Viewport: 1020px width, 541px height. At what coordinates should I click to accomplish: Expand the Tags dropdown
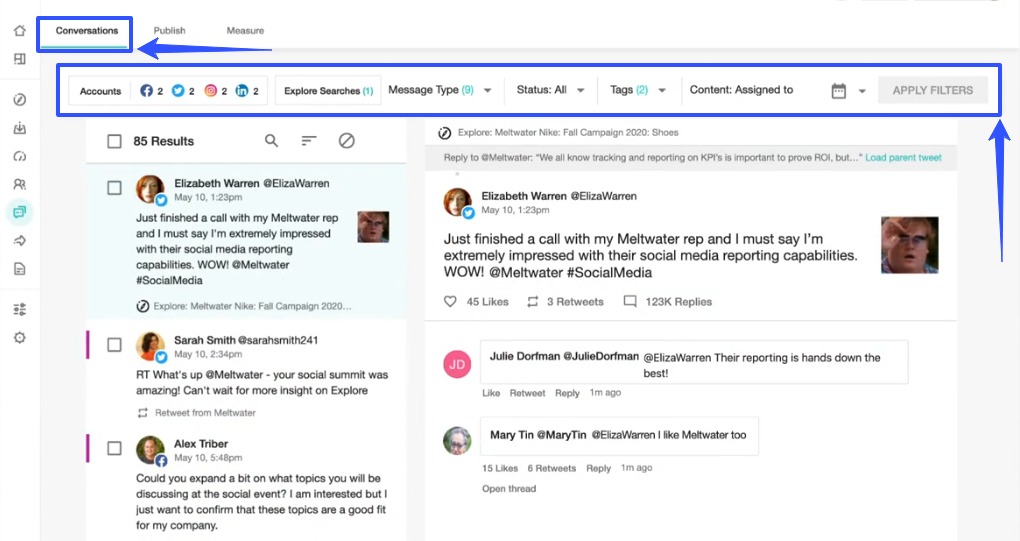pyautogui.click(x=638, y=90)
